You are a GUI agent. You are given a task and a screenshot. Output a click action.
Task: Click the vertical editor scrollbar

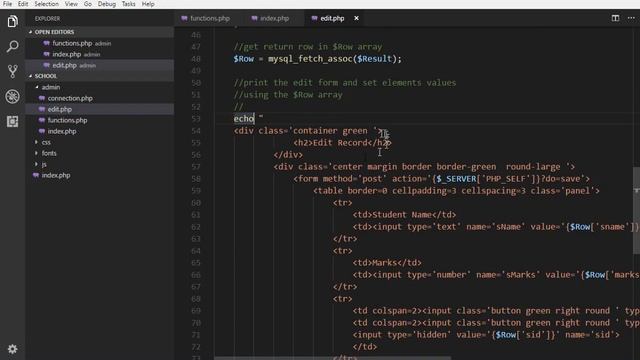pos(636,211)
